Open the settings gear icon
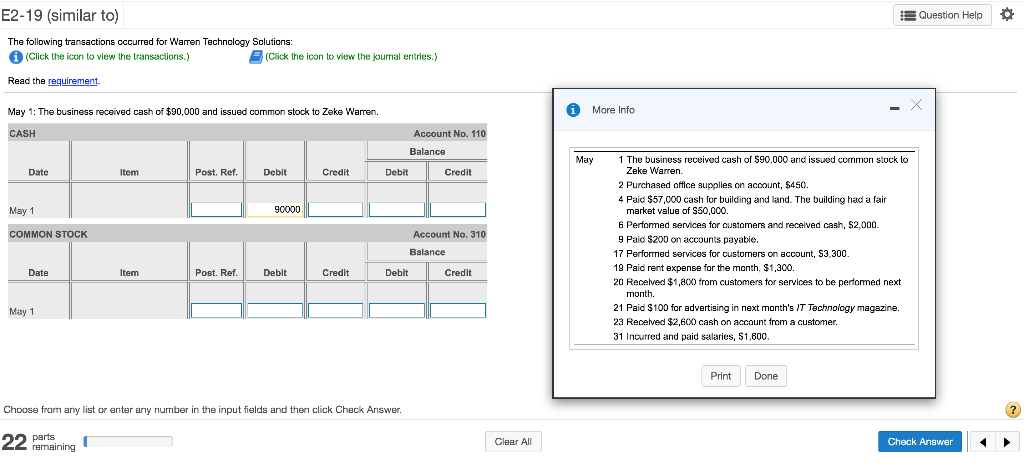The image size is (1024, 463). (1006, 14)
